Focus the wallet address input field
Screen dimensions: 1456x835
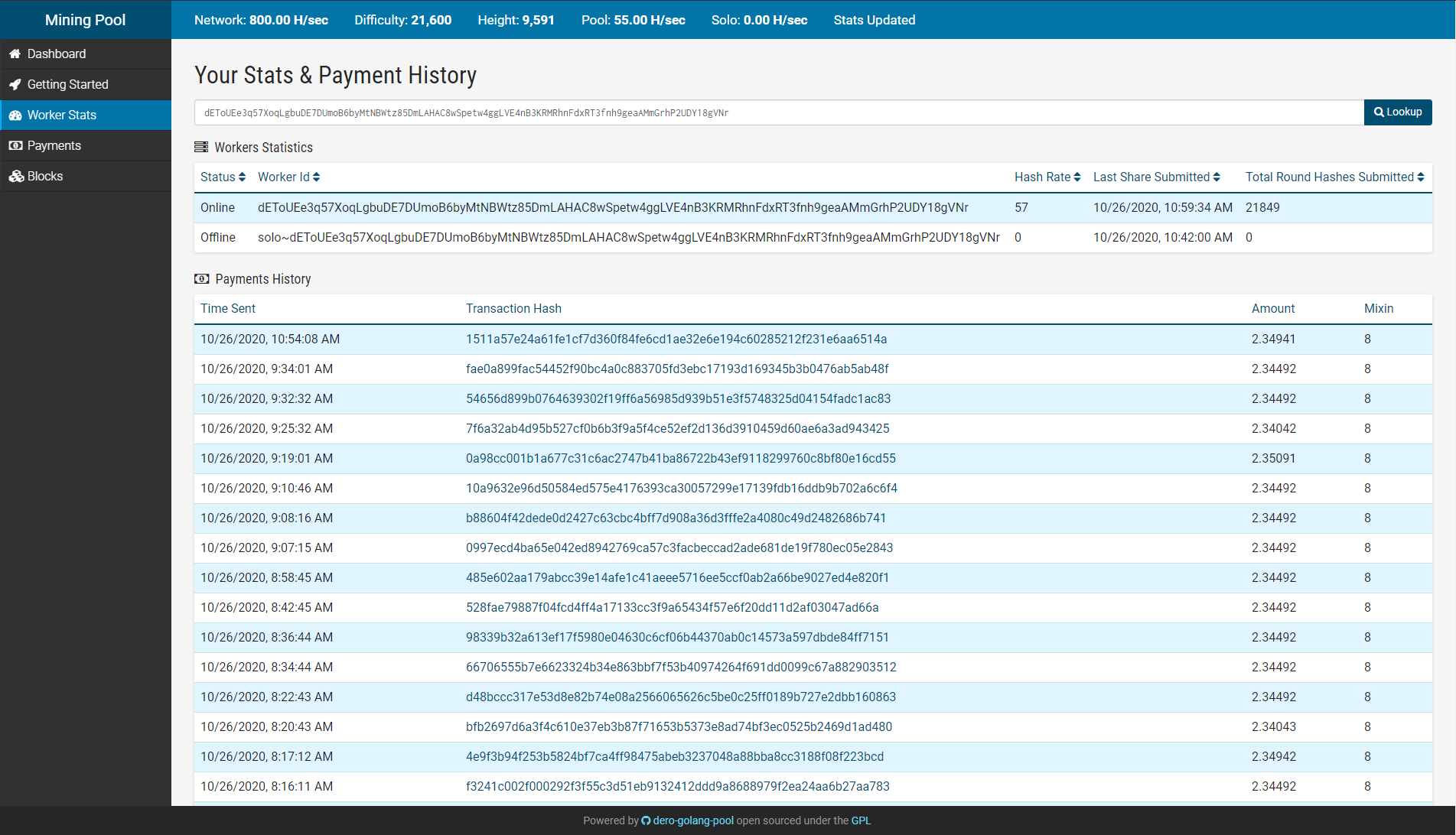coord(779,112)
